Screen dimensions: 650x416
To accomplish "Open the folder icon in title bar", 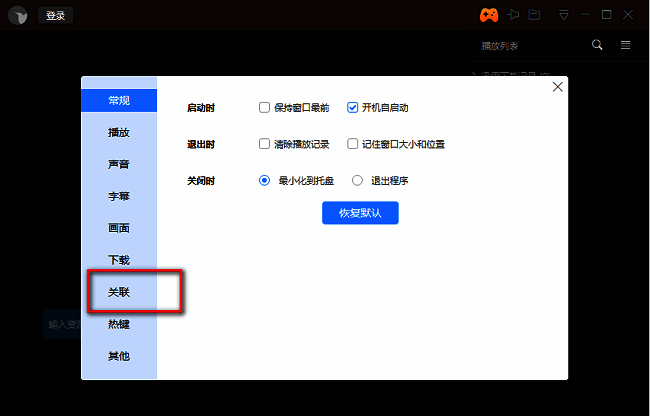I will tap(534, 15).
